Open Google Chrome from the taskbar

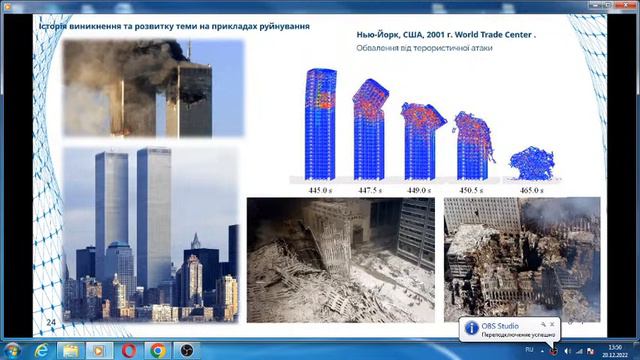point(158,351)
